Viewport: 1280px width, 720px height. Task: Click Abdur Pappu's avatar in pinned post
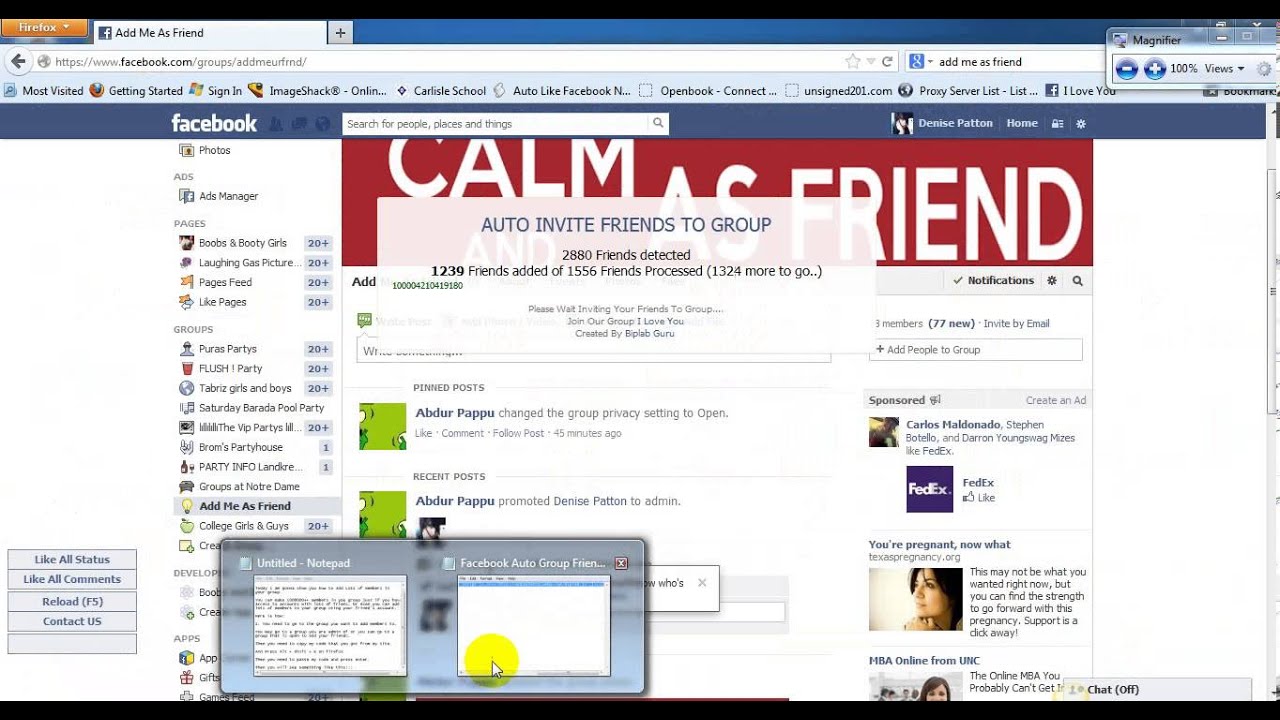[x=383, y=426]
